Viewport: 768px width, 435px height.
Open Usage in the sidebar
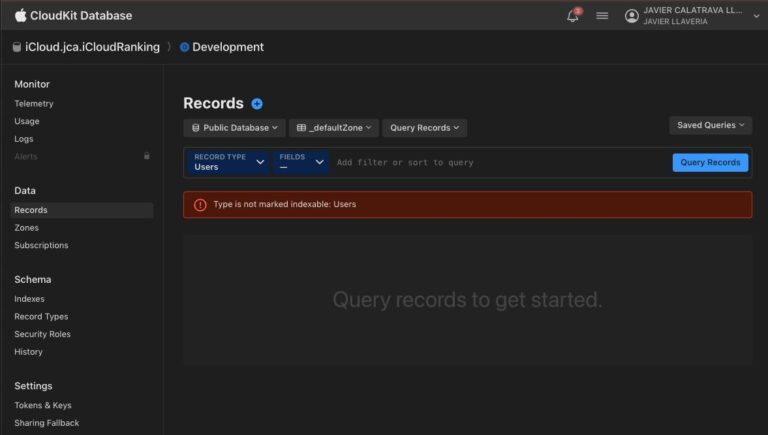pos(27,121)
